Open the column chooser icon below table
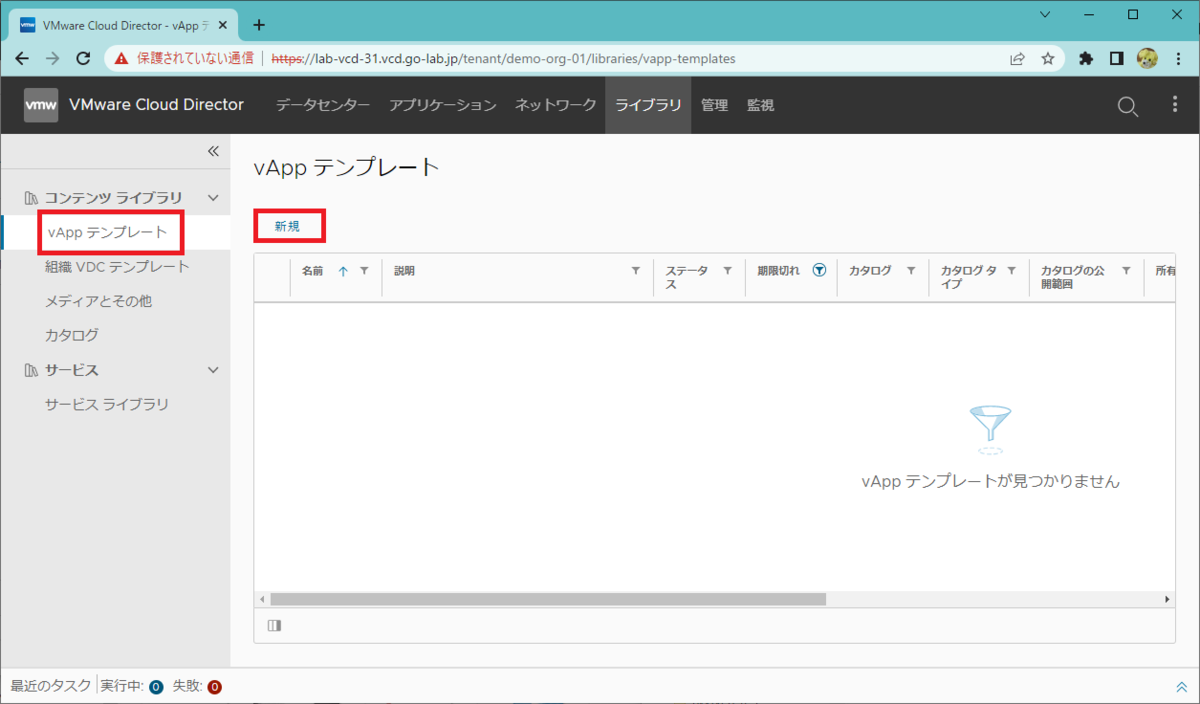The height and width of the screenshot is (704, 1200). (x=274, y=626)
